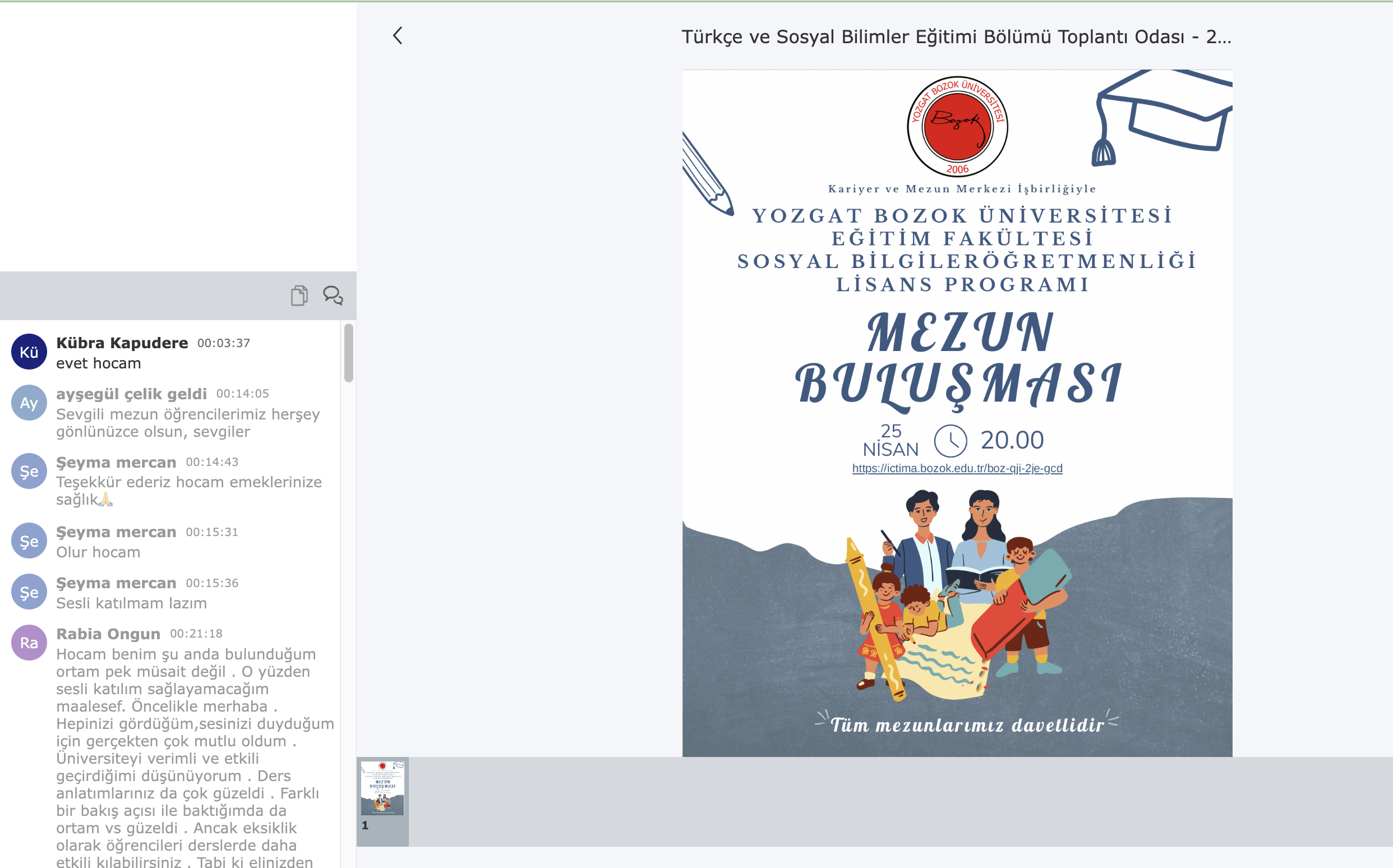Click the back arrow chevron
Screen dimensions: 1393x868
pyautogui.click(x=397, y=35)
